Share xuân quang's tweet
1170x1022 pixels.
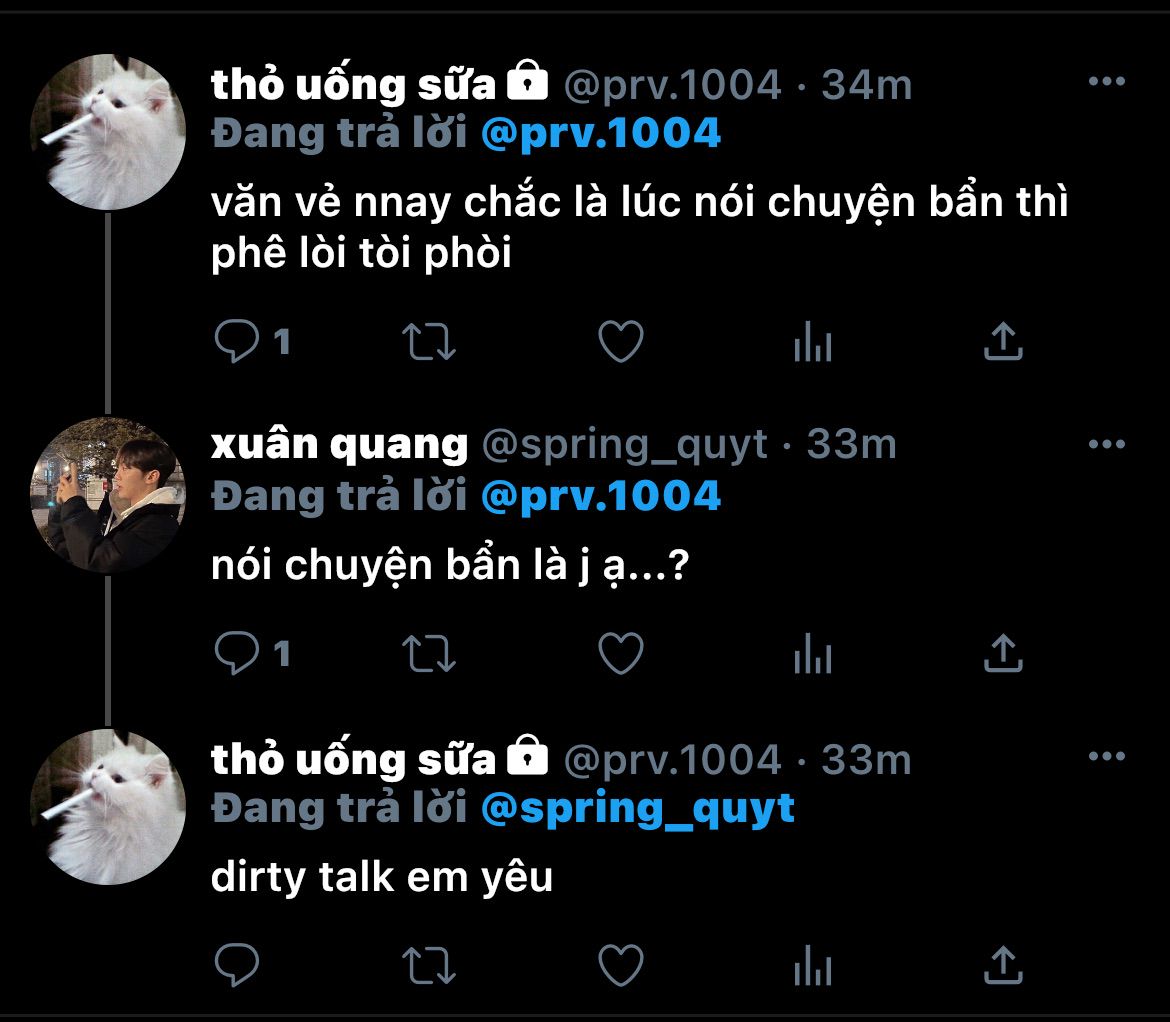[x=1003, y=653]
